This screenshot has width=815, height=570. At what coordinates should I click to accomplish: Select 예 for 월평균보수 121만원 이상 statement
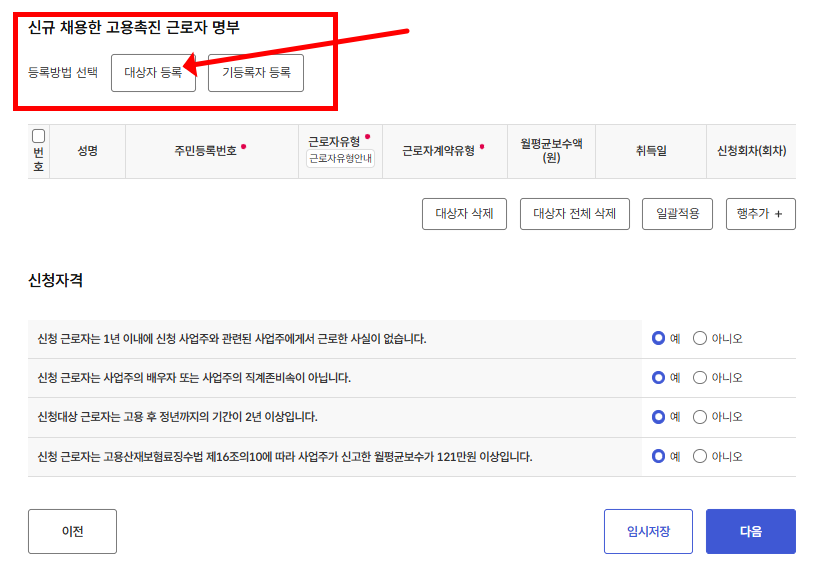tap(659, 456)
